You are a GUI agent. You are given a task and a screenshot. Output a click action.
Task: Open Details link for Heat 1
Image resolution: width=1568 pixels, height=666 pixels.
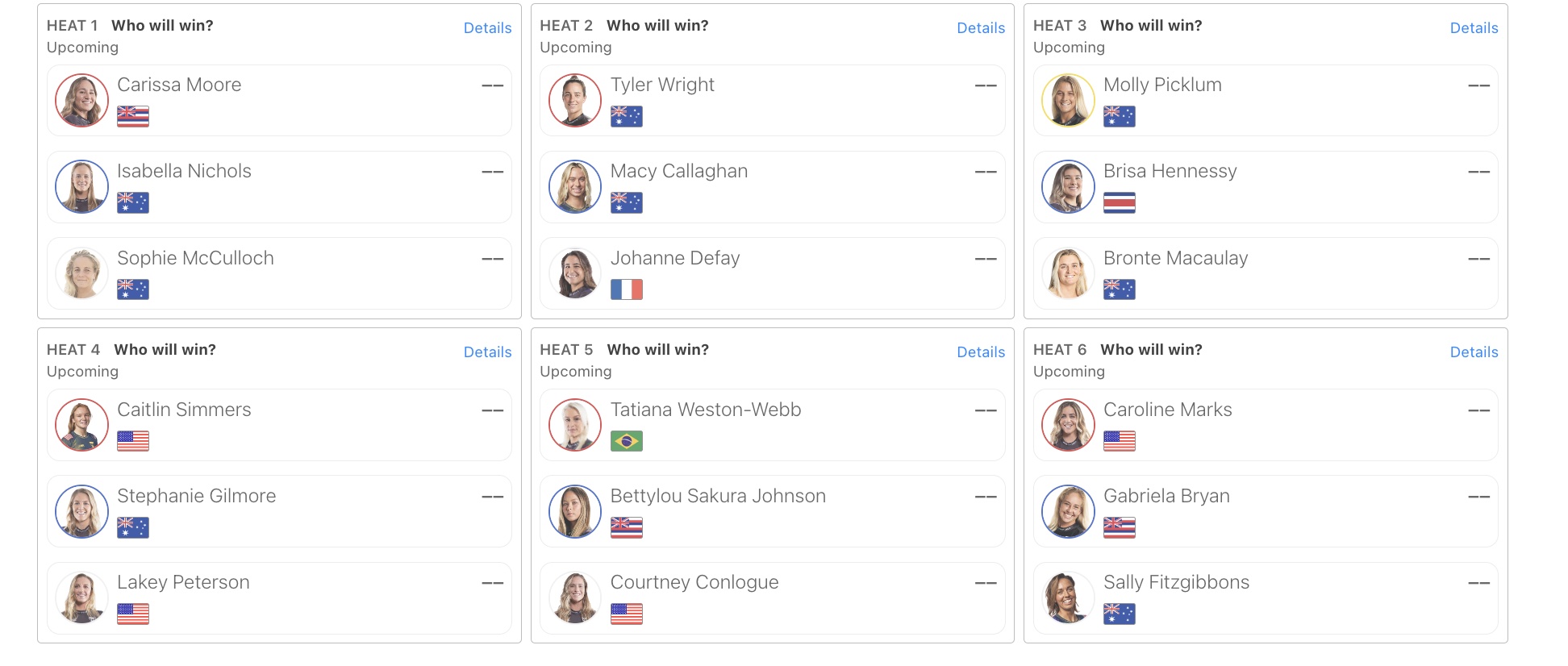(x=487, y=28)
